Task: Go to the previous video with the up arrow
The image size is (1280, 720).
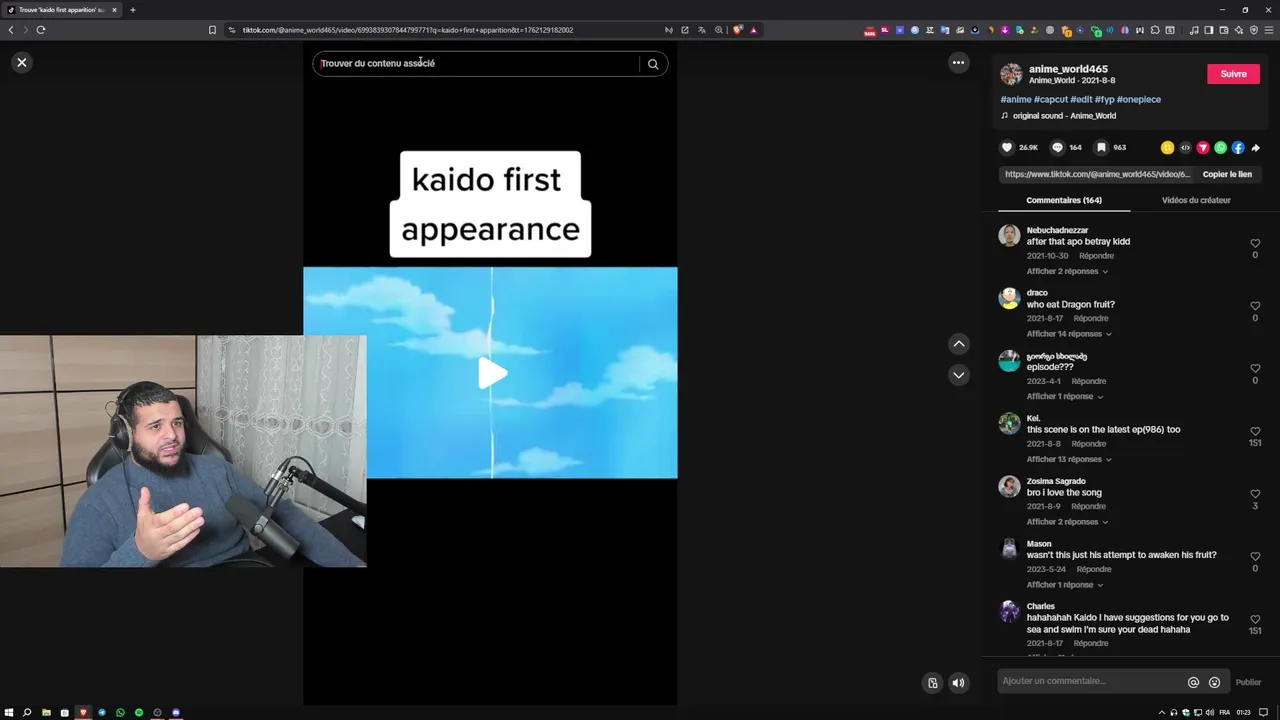Action: coord(959,344)
